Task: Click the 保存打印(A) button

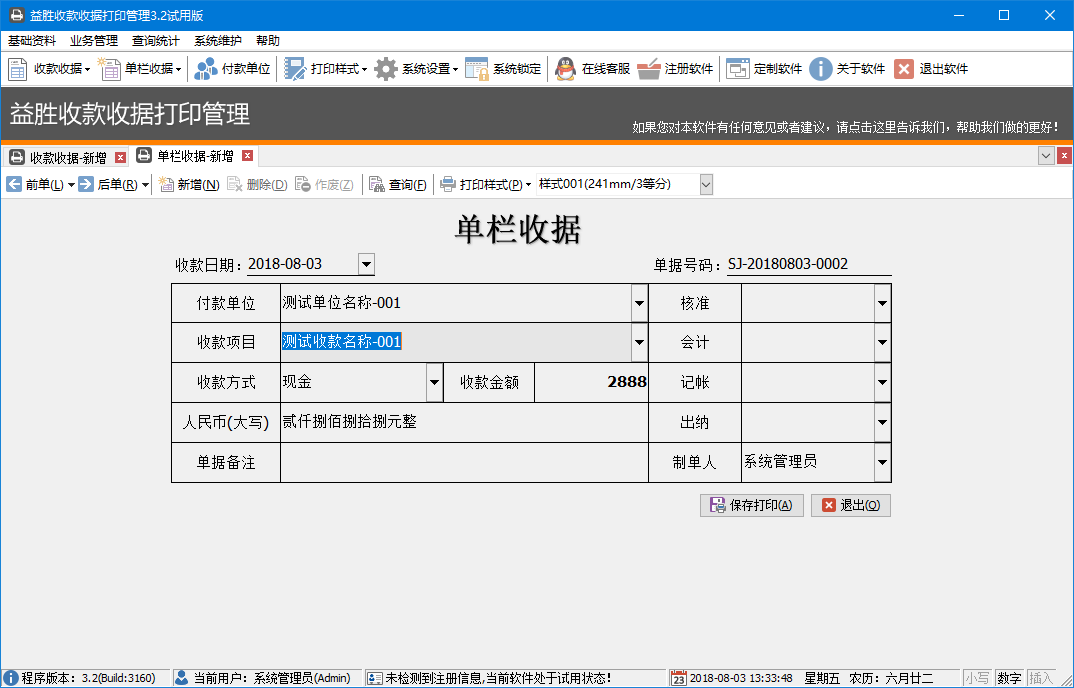Action: (751, 505)
